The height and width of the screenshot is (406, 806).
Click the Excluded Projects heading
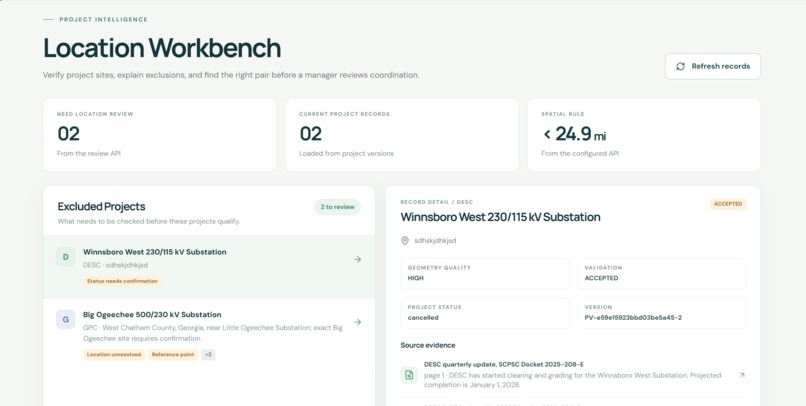(x=101, y=207)
